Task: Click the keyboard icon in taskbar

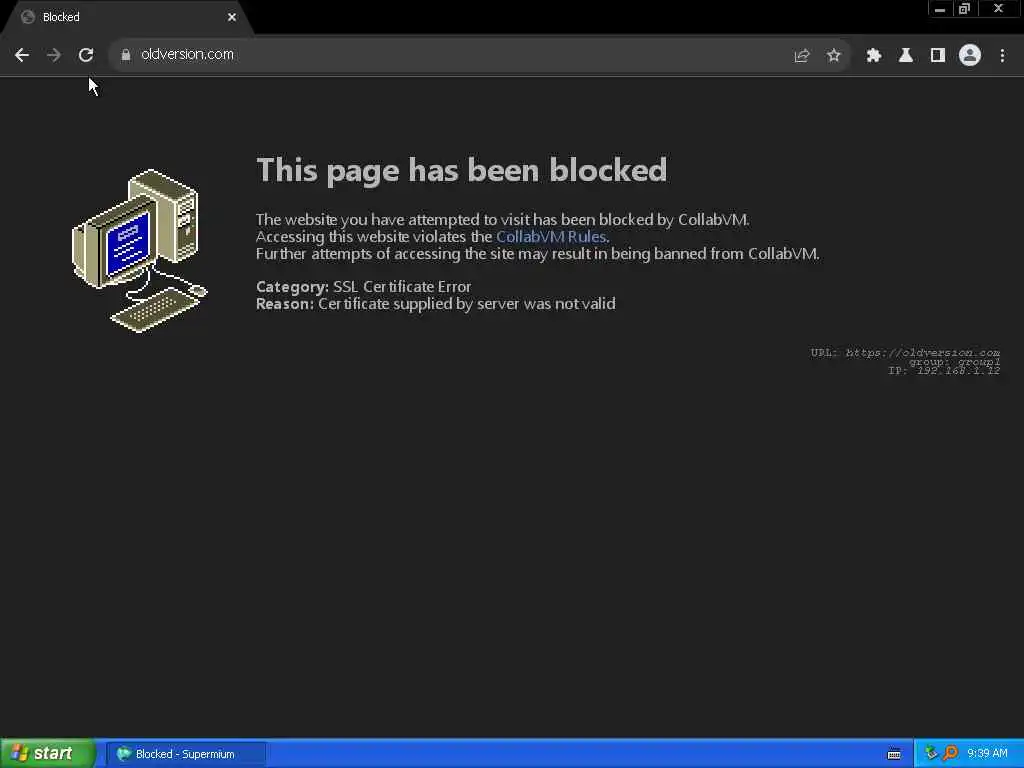Action: [894, 754]
